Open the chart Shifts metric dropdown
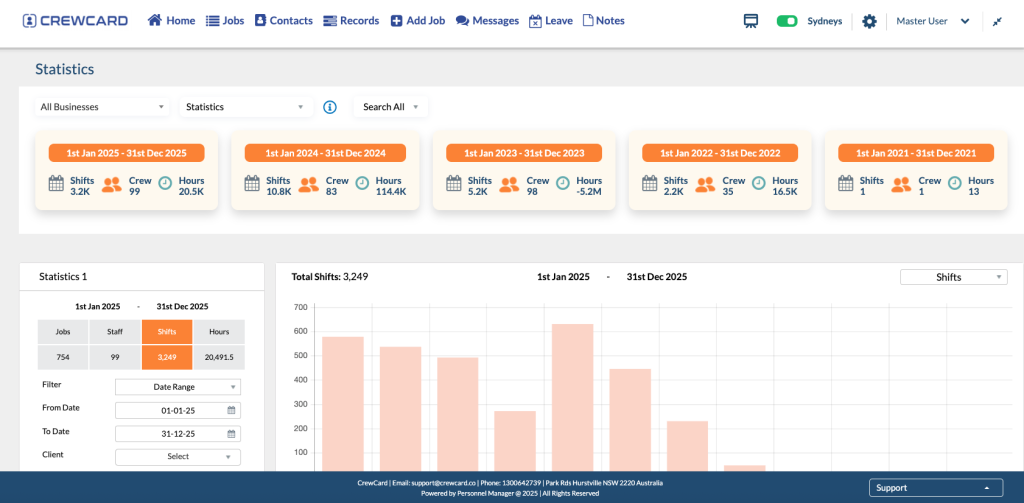 953,277
